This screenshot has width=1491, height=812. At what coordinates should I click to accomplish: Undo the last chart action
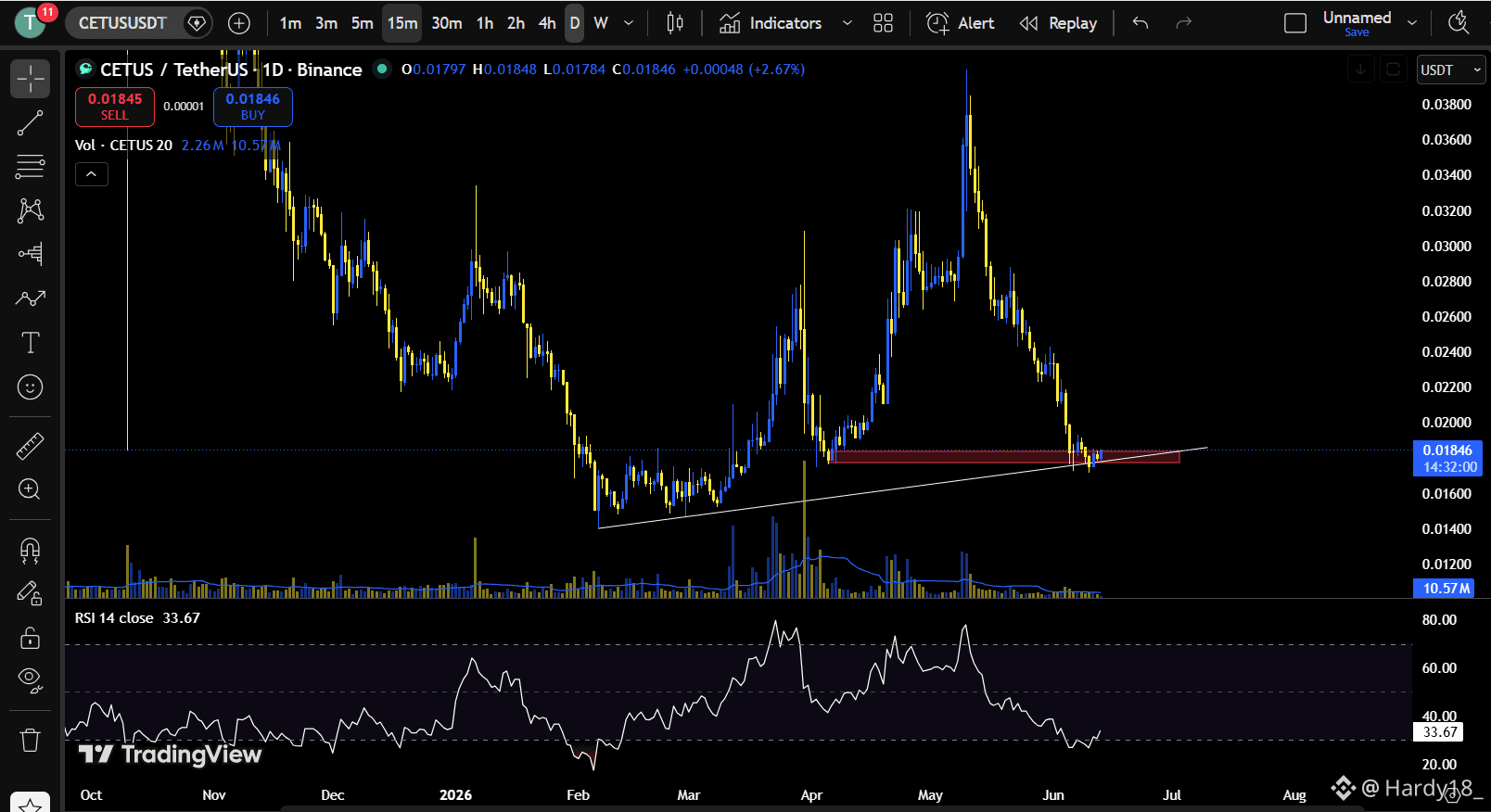(x=1141, y=23)
